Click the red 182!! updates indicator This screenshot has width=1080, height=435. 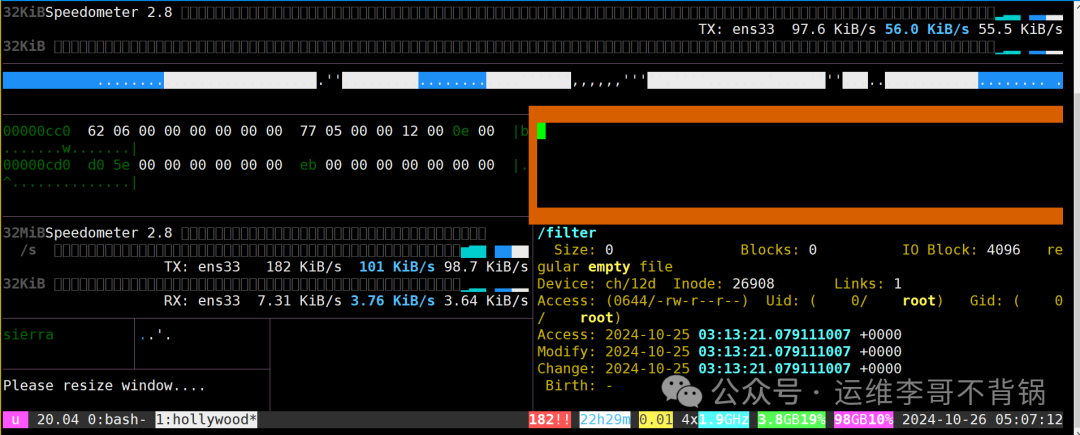550,419
